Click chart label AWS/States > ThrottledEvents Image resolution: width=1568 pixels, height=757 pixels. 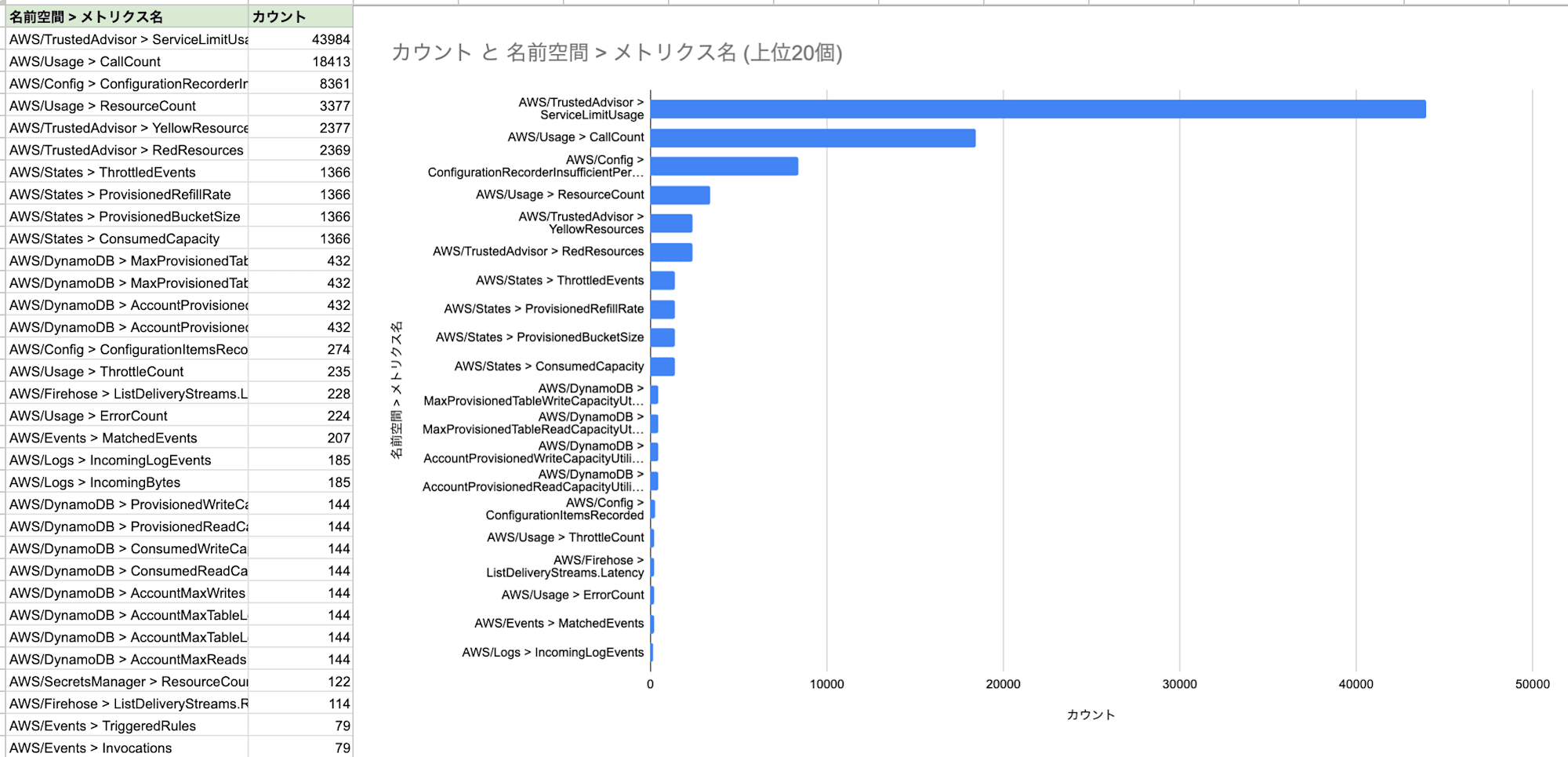(560, 281)
